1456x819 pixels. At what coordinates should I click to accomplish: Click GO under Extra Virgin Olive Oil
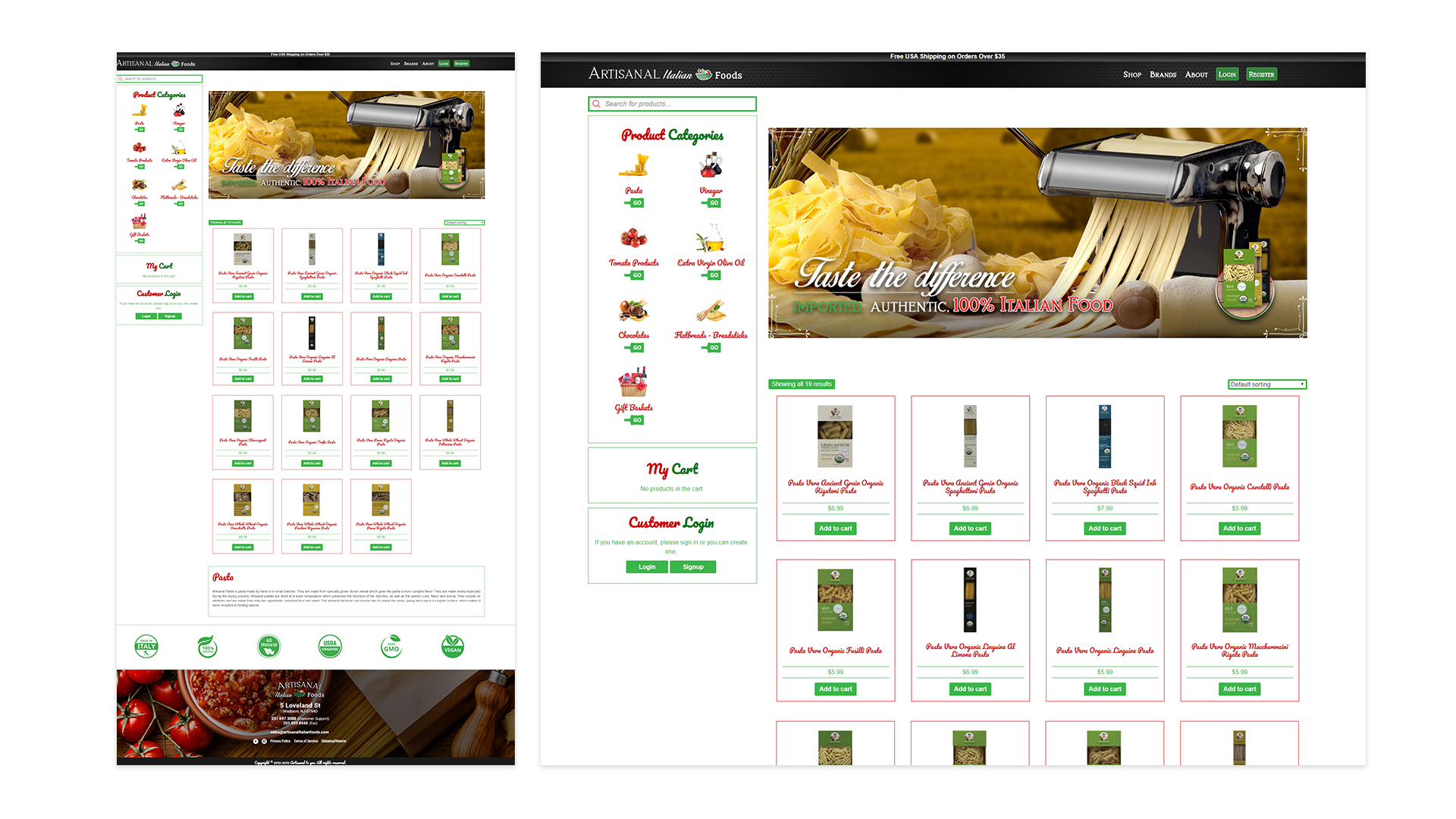[712, 275]
